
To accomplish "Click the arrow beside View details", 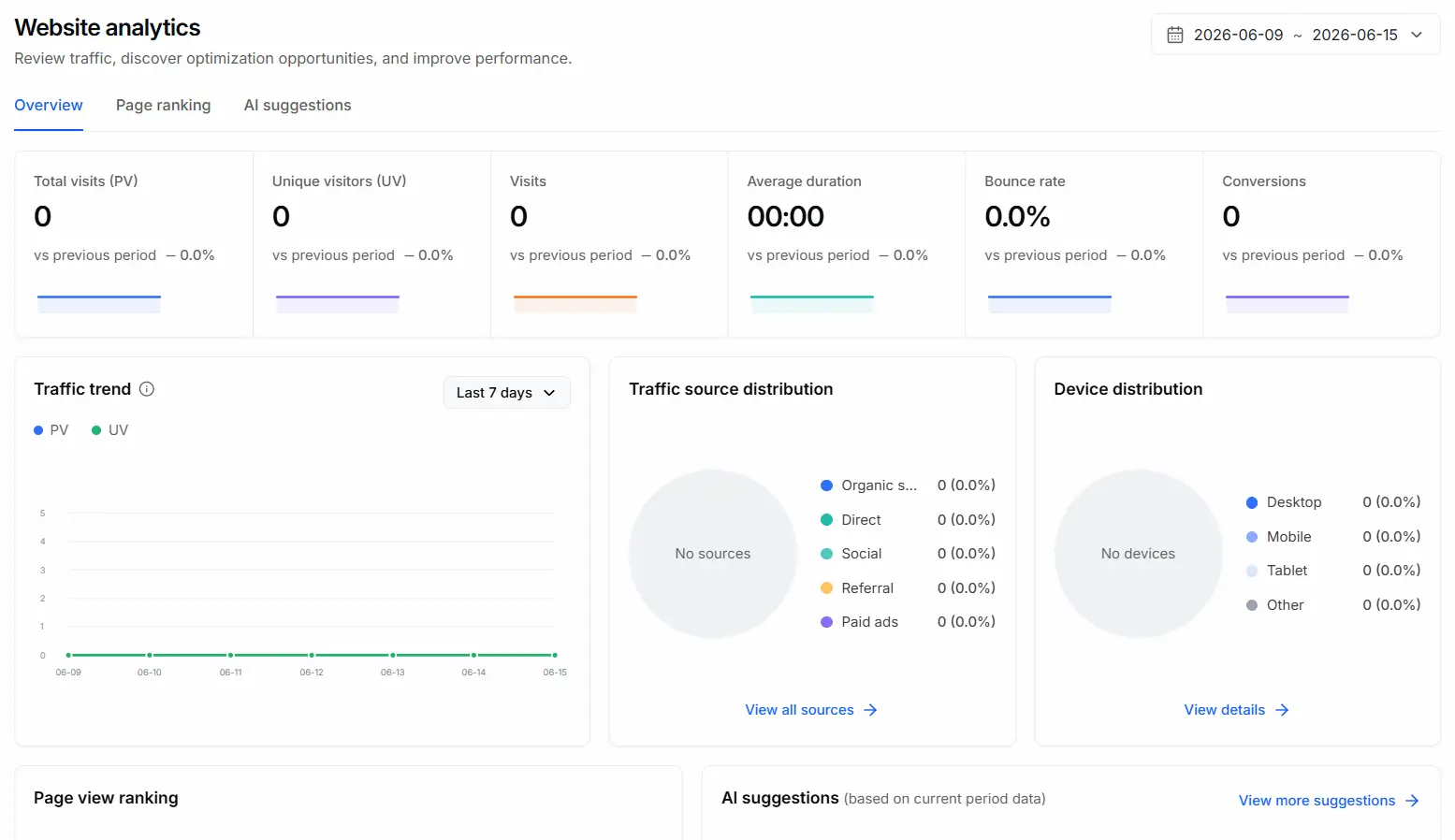I will pos(1282,710).
